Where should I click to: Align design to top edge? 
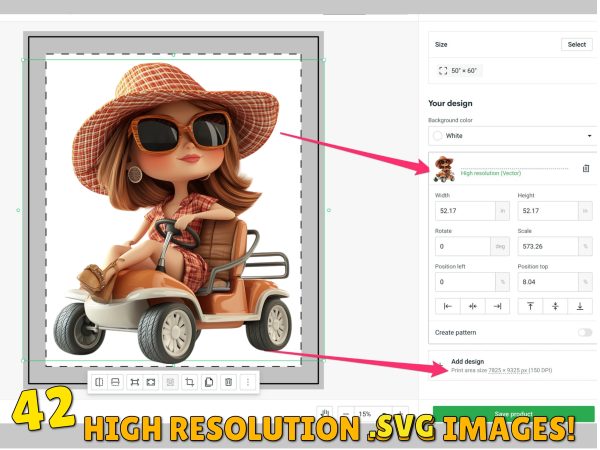pyautogui.click(x=530, y=306)
